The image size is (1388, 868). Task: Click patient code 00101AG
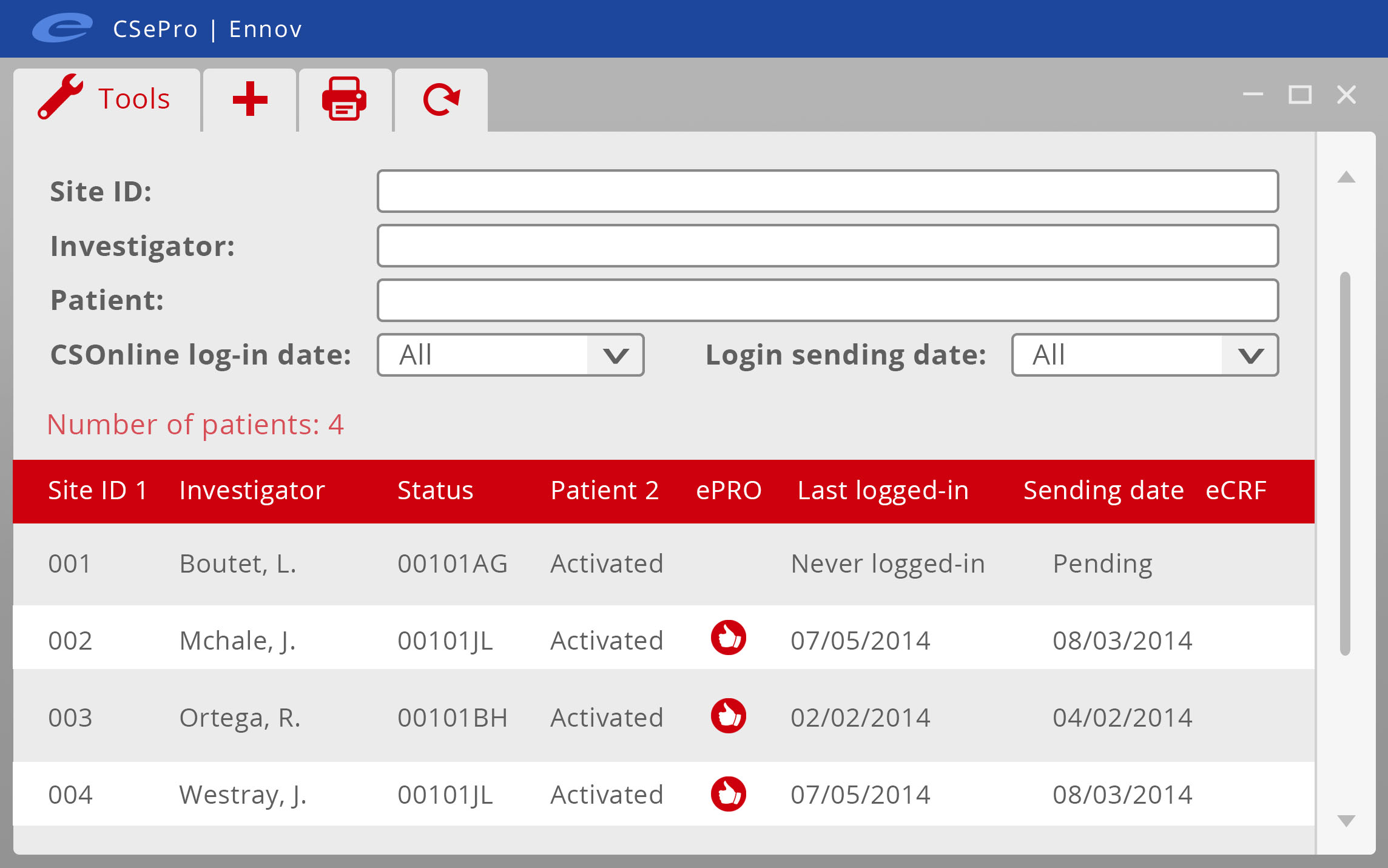[x=453, y=564]
